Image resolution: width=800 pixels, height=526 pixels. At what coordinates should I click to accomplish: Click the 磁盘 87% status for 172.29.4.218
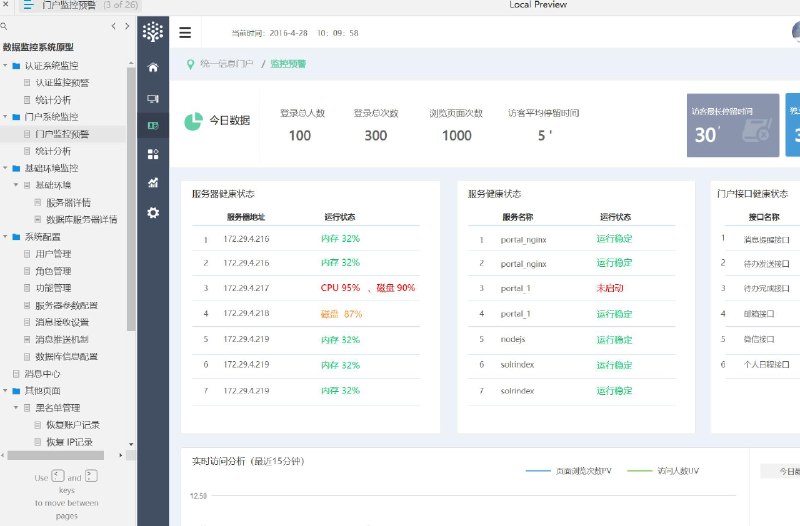coord(341,314)
